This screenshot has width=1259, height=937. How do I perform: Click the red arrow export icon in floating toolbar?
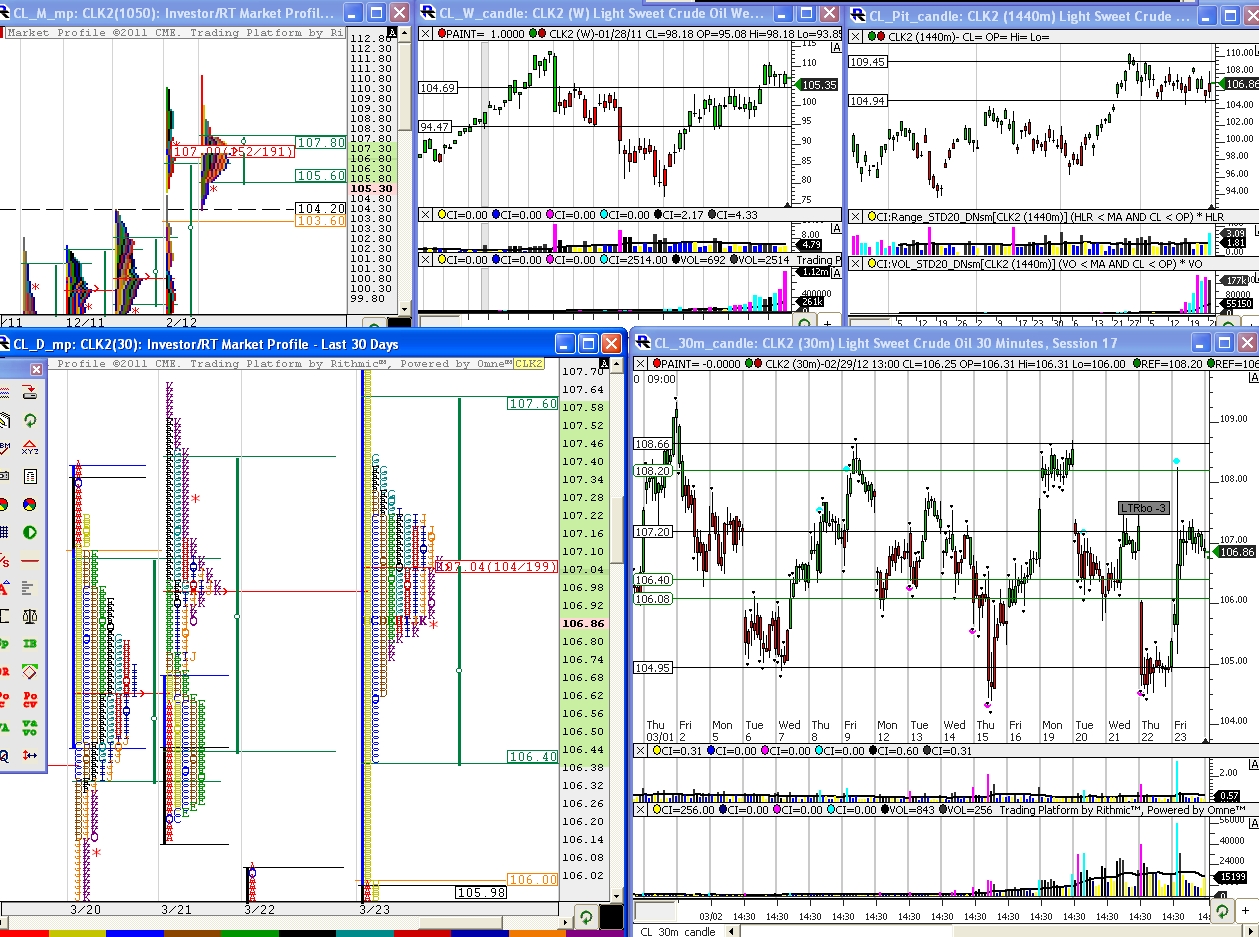tap(30, 391)
